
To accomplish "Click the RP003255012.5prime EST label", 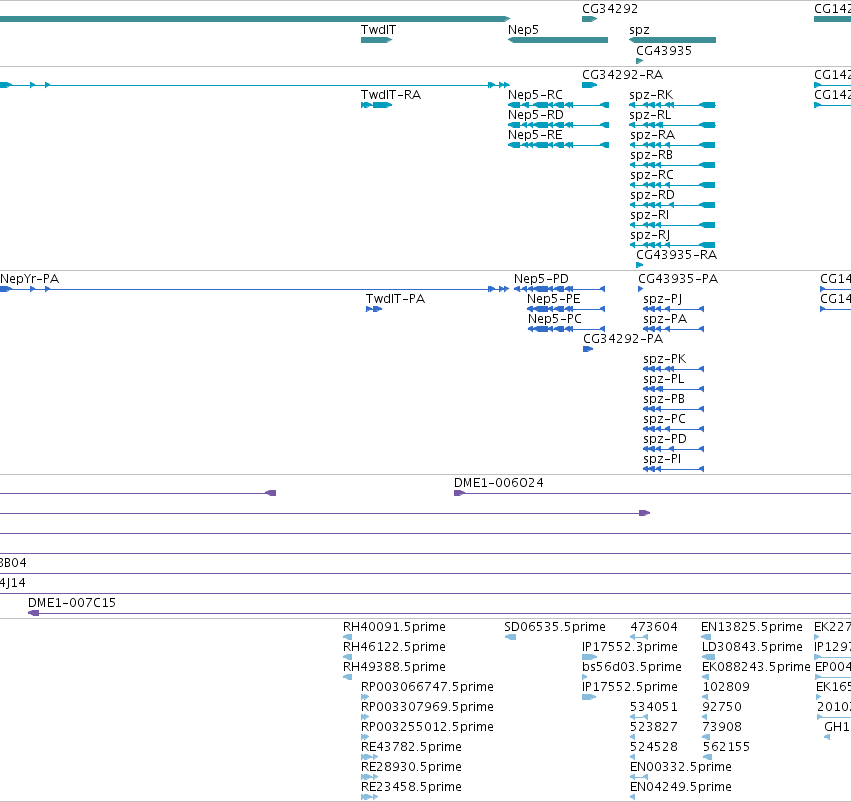I will 427,727.
